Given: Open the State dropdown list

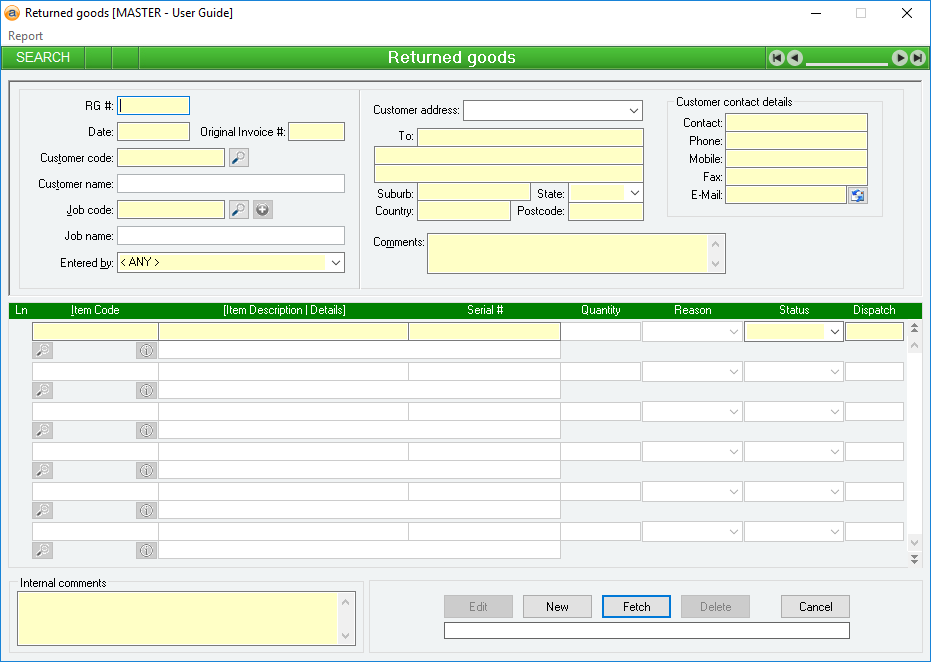Looking at the screenshot, I should click(x=634, y=193).
